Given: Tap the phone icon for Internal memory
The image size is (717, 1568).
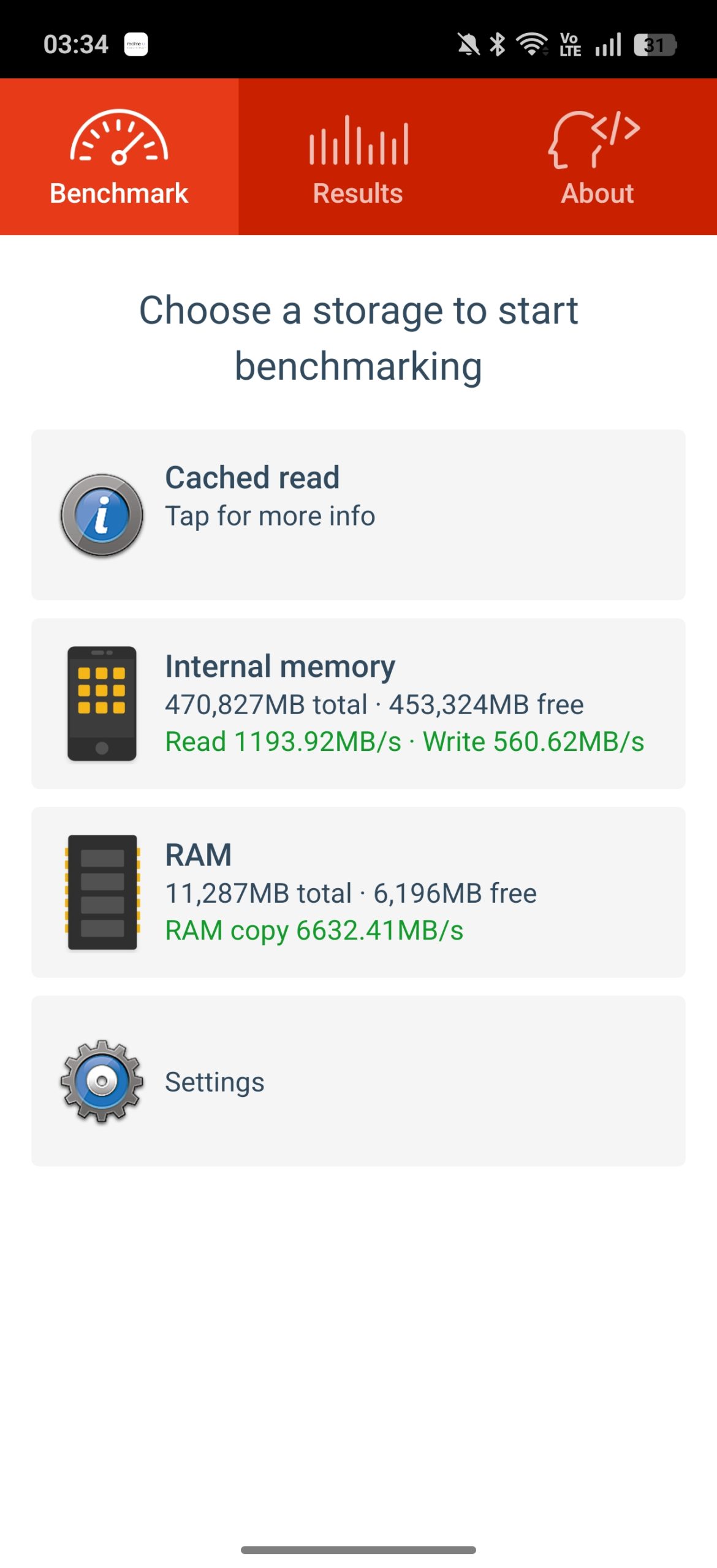Looking at the screenshot, I should pos(102,703).
